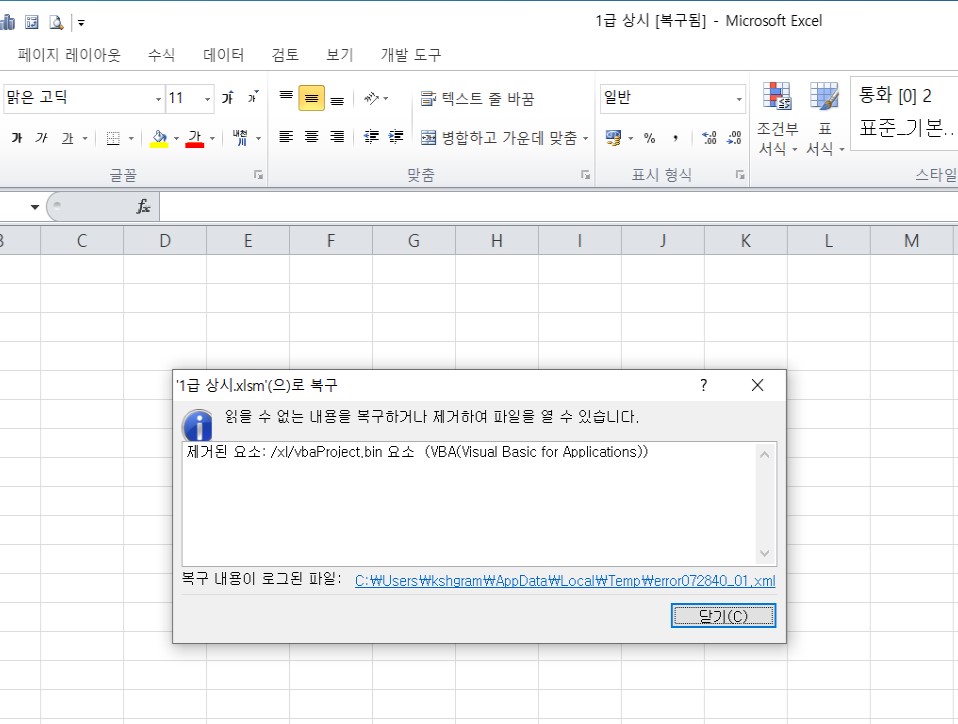Toggle the highlighted middle vertical align button
958x724 pixels.
click(x=311, y=98)
